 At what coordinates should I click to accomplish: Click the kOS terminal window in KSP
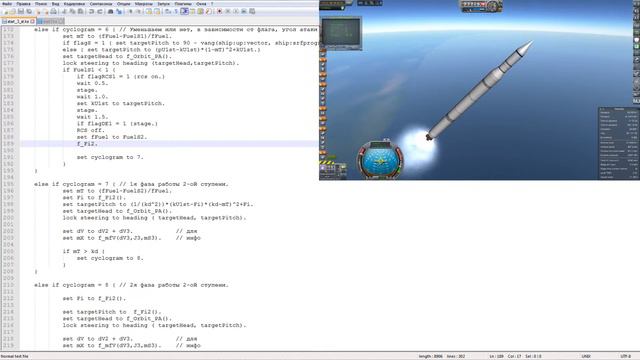tap(341, 33)
